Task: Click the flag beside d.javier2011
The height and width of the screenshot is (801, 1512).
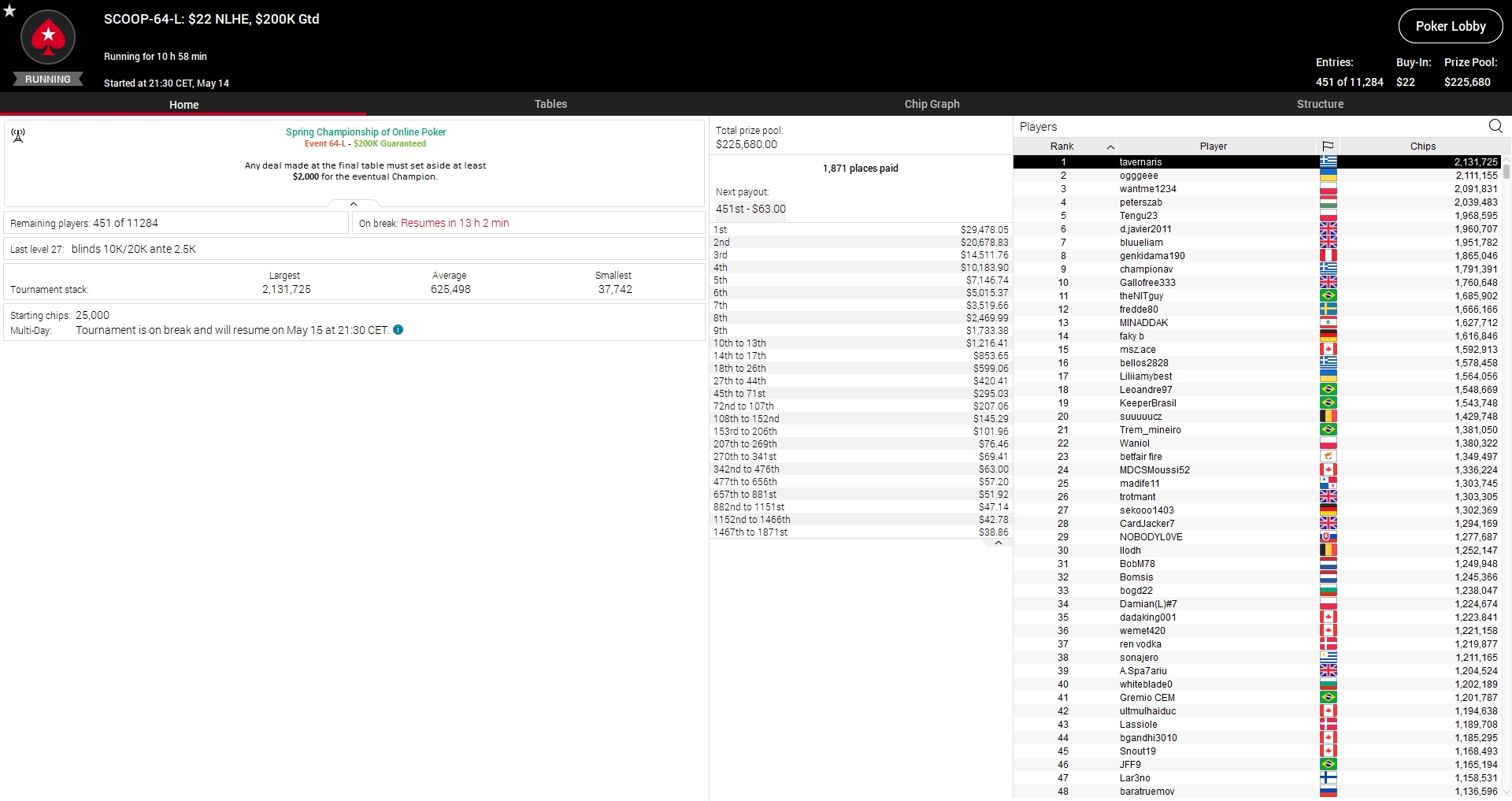Action: pyautogui.click(x=1329, y=228)
